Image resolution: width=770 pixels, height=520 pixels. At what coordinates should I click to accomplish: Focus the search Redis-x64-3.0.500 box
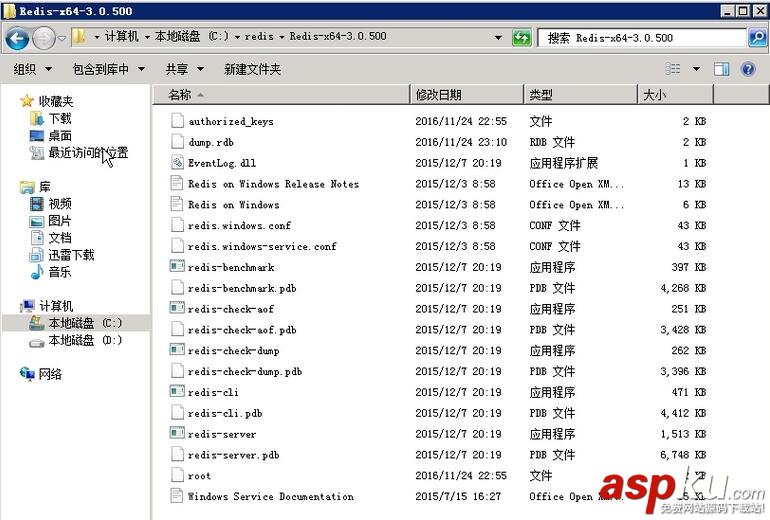point(642,37)
